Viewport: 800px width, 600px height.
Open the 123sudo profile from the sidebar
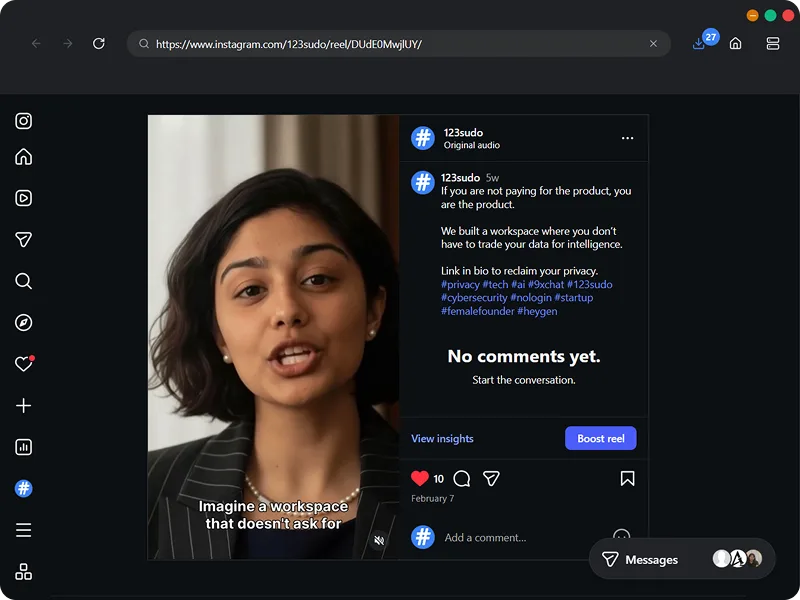coord(24,489)
